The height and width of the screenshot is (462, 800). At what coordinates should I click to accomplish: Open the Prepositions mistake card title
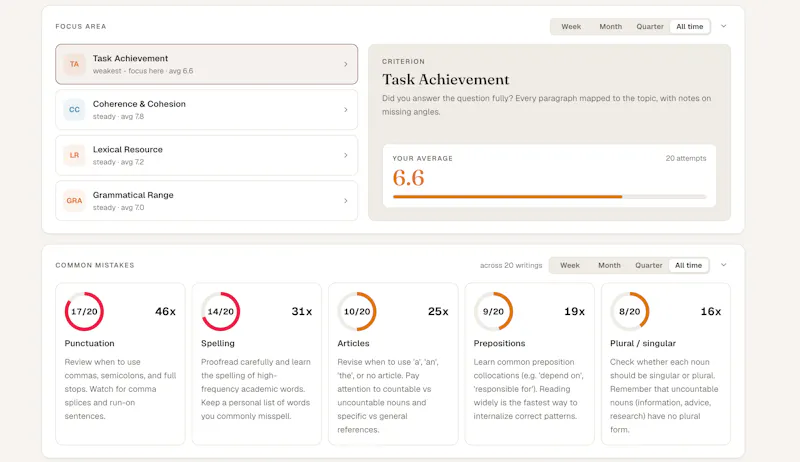(499, 343)
